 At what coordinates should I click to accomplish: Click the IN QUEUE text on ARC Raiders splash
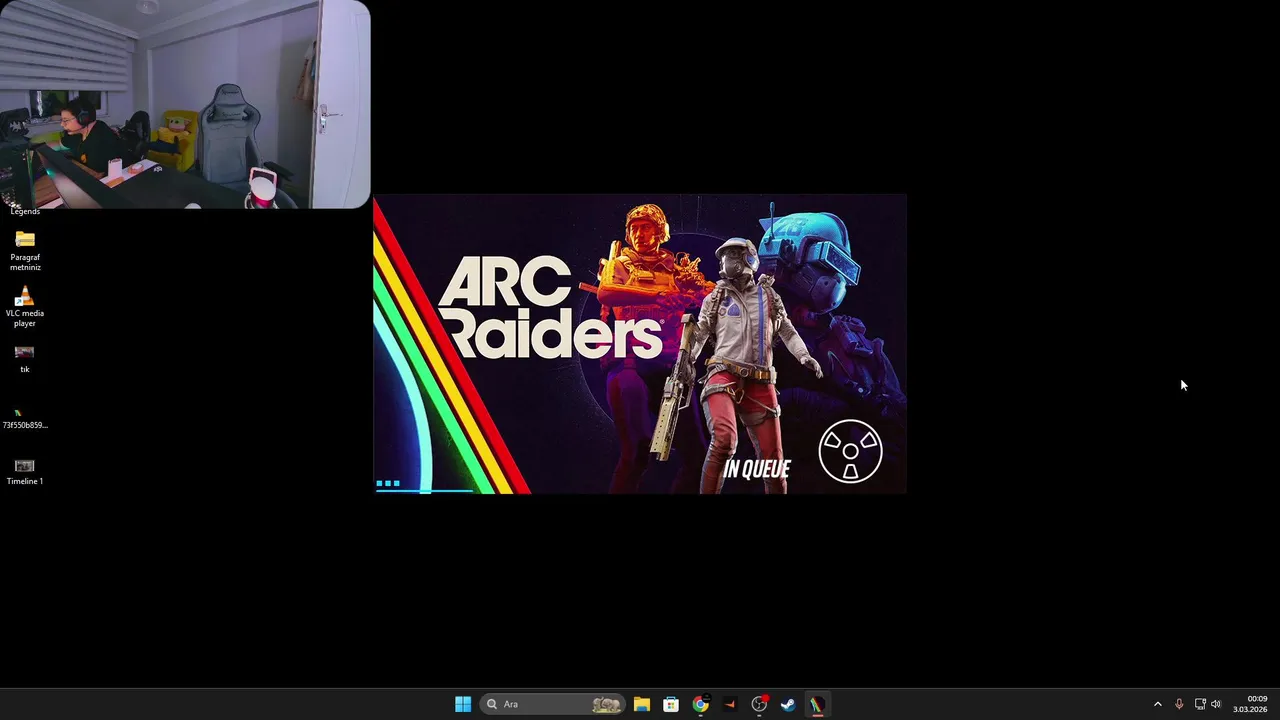tap(757, 469)
